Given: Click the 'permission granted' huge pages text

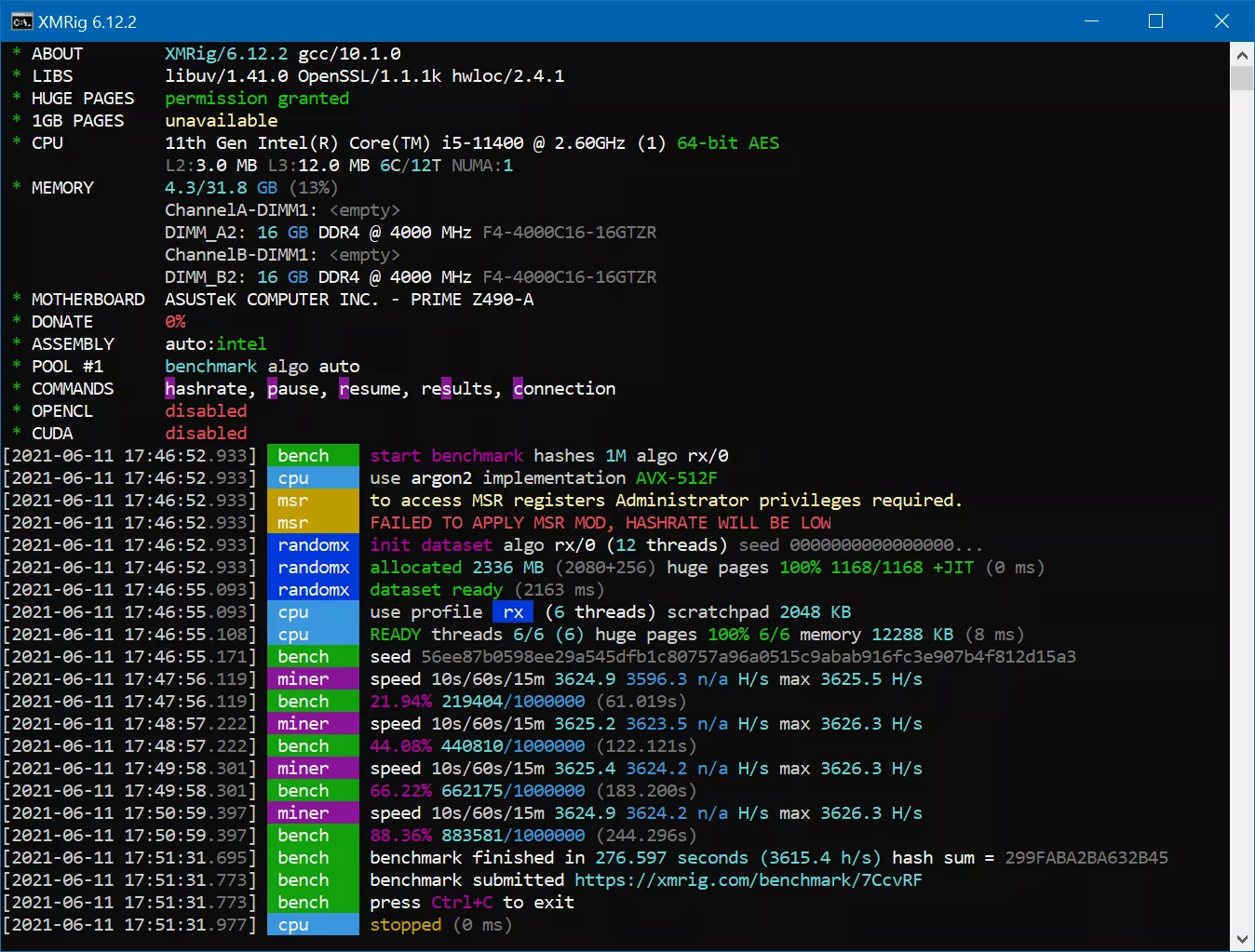Looking at the screenshot, I should pyautogui.click(x=257, y=99).
